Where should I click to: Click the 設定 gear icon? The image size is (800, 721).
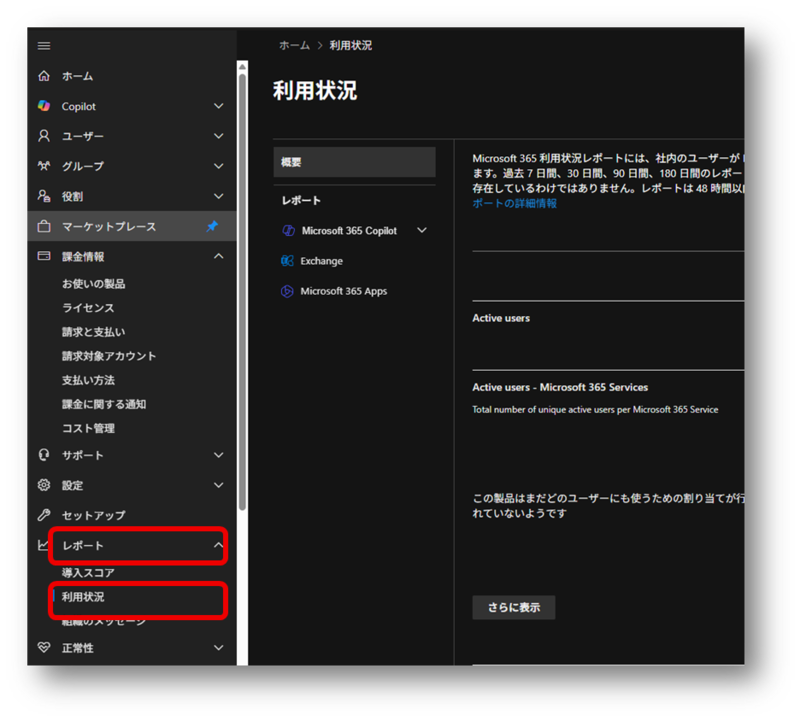(x=44, y=485)
